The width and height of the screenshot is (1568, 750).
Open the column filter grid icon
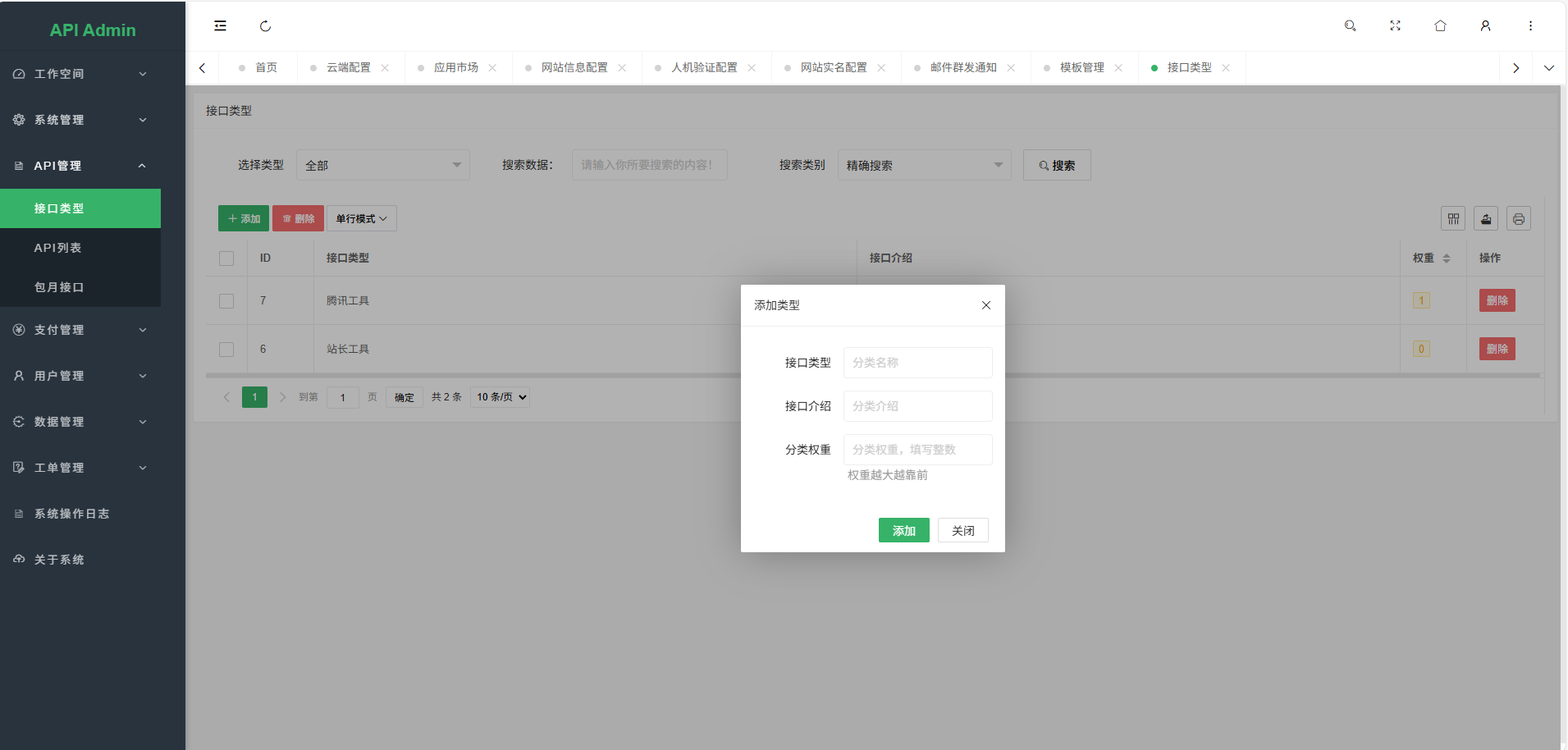tap(1453, 219)
